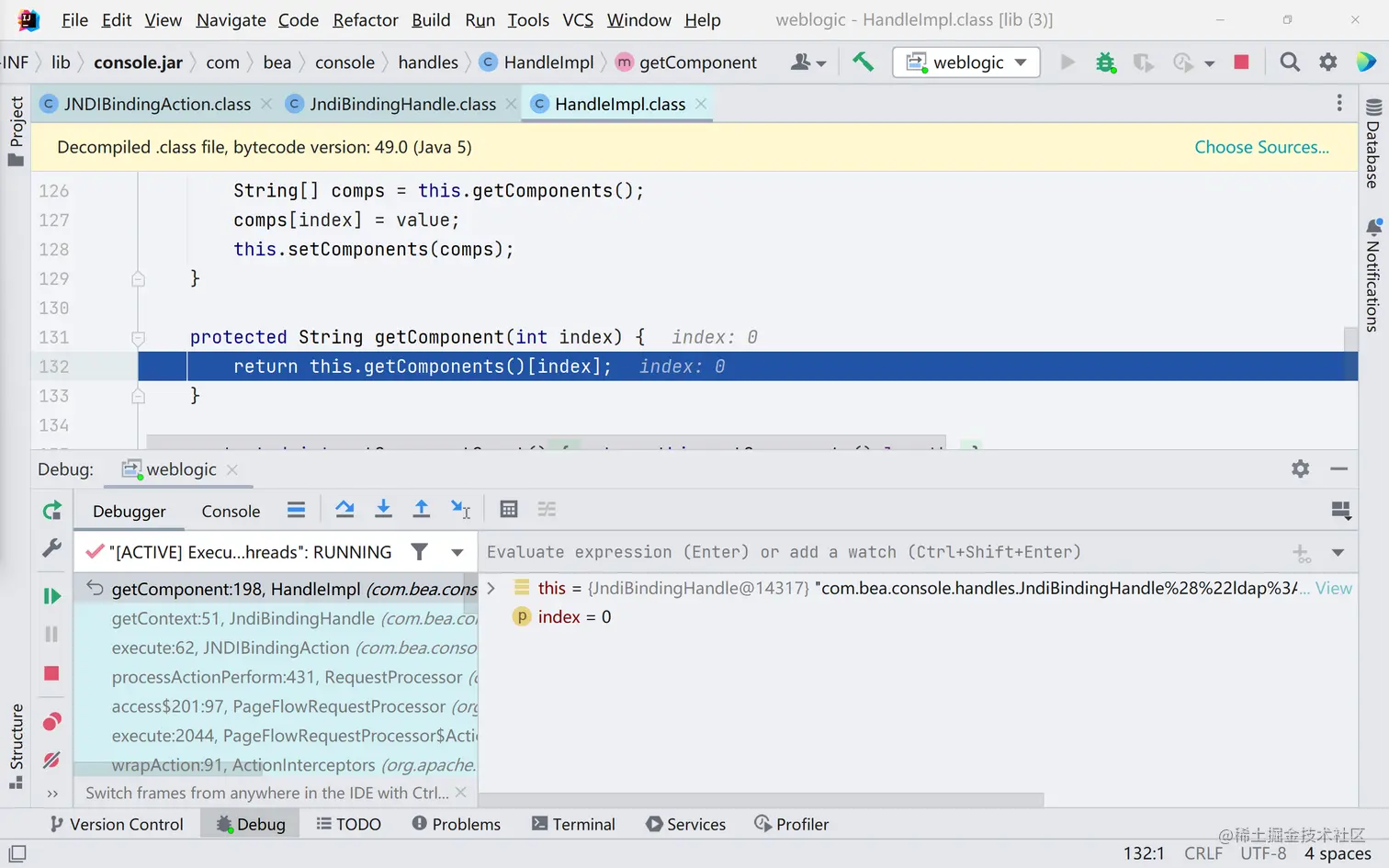Open the Structure tool window
1389x868 pixels.
pos(16,746)
